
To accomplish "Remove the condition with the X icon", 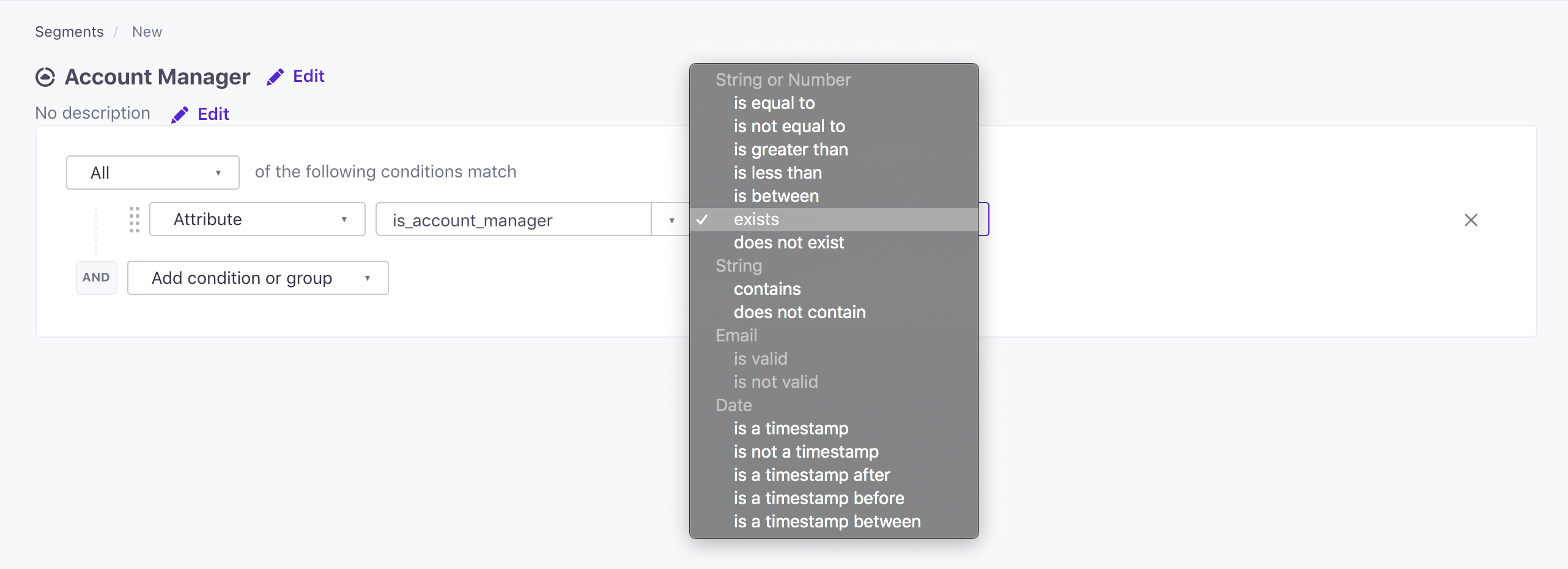I will [x=1471, y=220].
